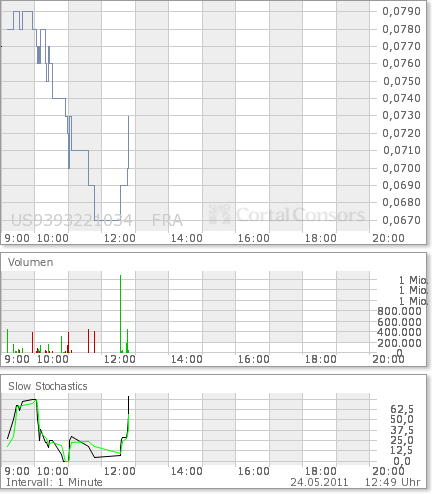This screenshot has height=494, width=432.
Task: Click the Volumen panel title
Action: tap(31, 262)
